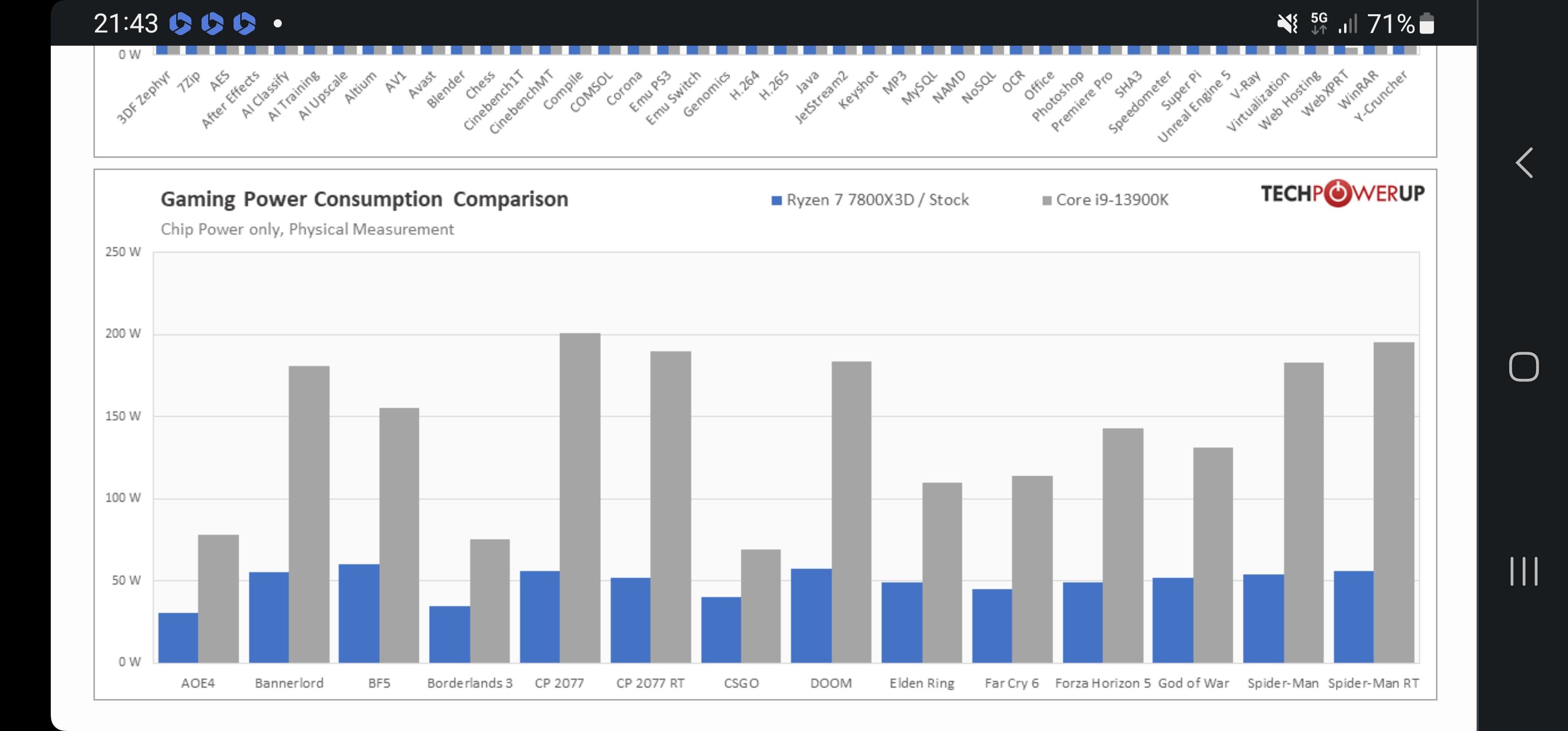1568x731 pixels.
Task: Click the Bannerlord axis label
Action: pyautogui.click(x=289, y=683)
